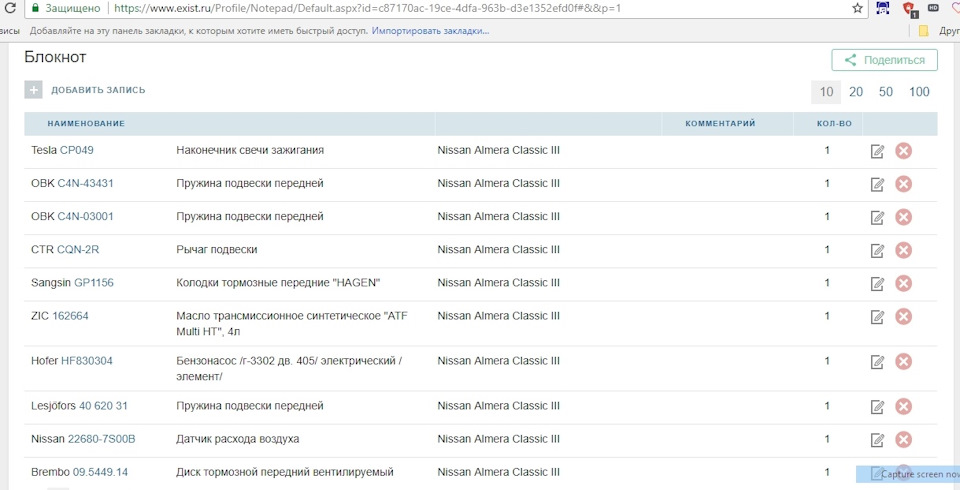Click Nissan Almera Classic III in Tesla row
The width and height of the screenshot is (960, 490).
498,150
